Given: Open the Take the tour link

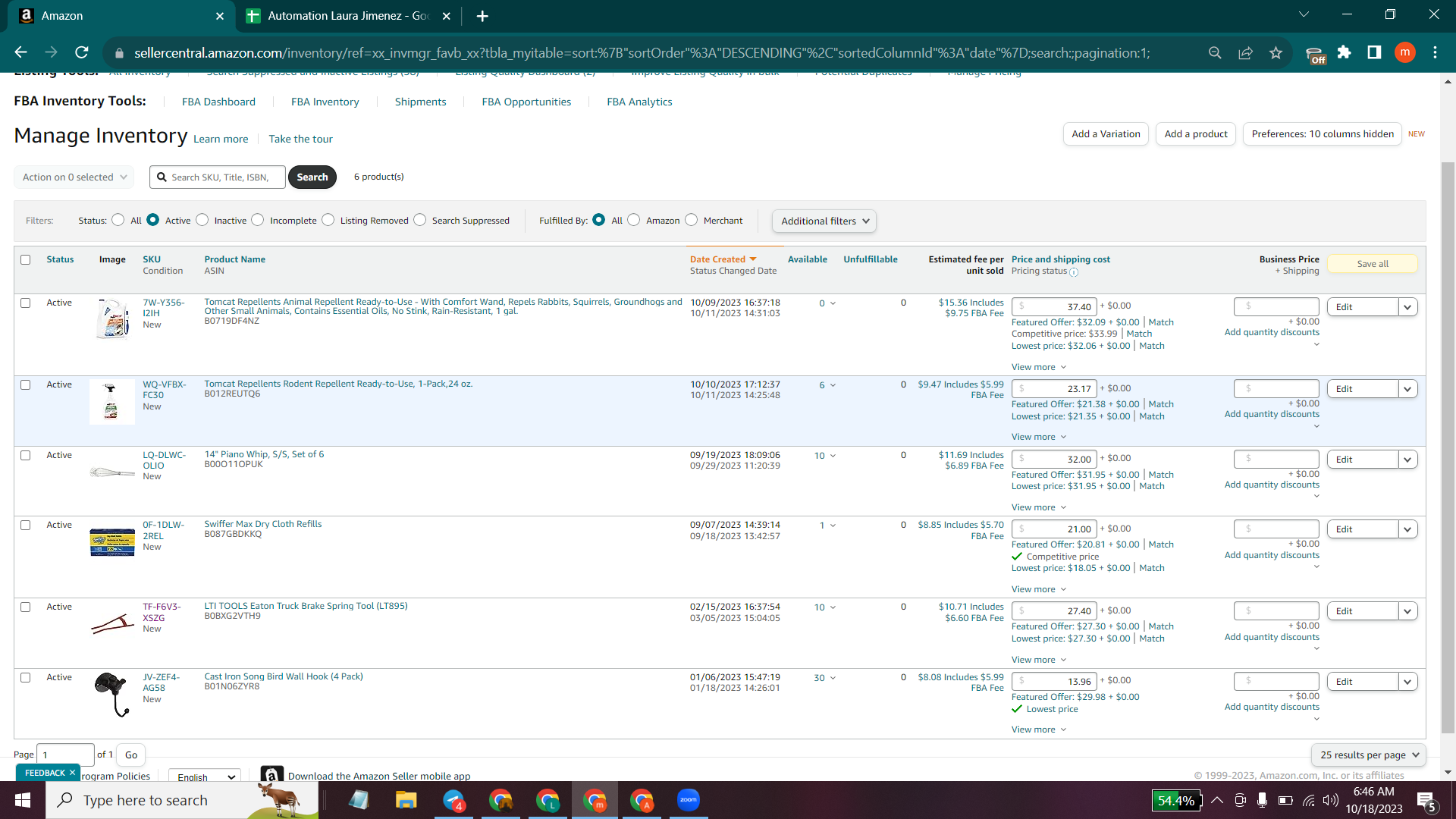Looking at the screenshot, I should (300, 140).
